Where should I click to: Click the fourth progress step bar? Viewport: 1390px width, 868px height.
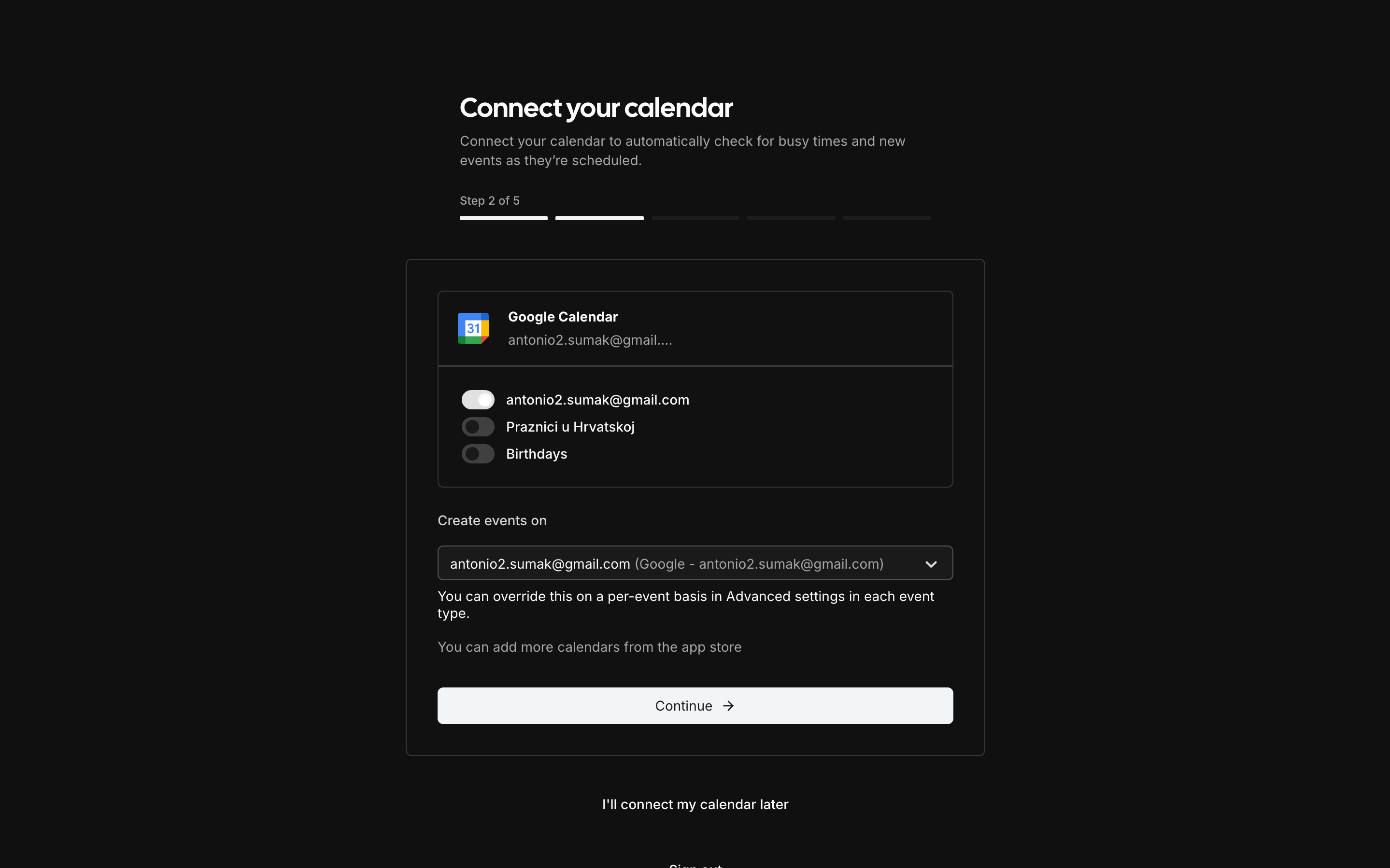point(791,218)
